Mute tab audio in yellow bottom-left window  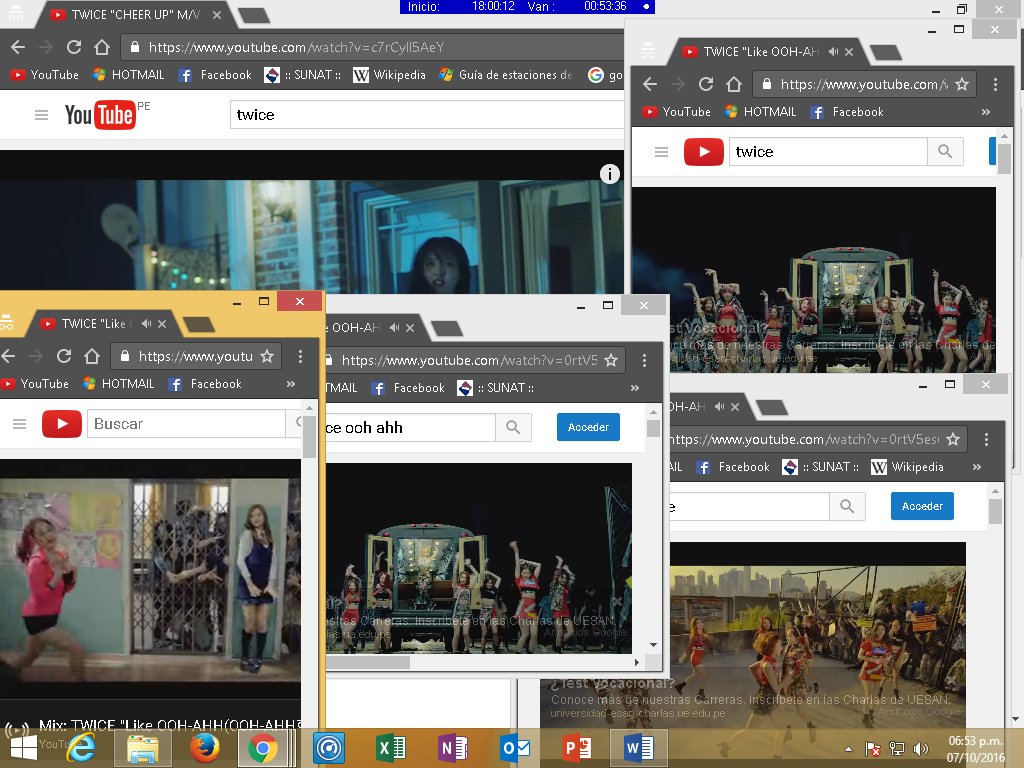click(x=146, y=323)
